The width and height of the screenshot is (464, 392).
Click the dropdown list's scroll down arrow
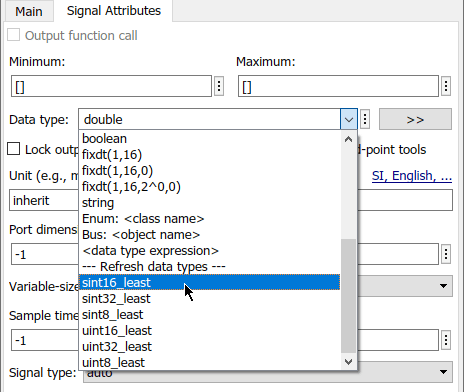pos(349,362)
